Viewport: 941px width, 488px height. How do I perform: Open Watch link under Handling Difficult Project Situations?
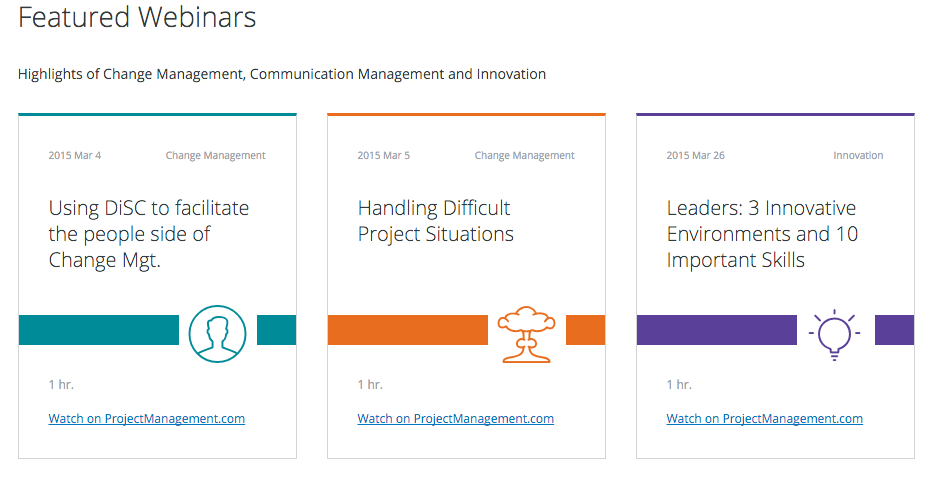point(455,419)
